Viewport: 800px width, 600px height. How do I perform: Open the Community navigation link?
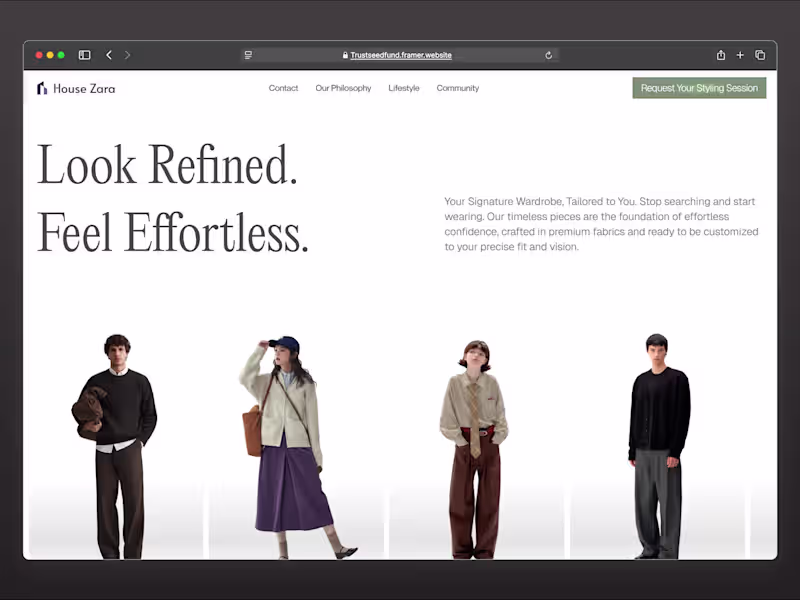[x=457, y=88]
